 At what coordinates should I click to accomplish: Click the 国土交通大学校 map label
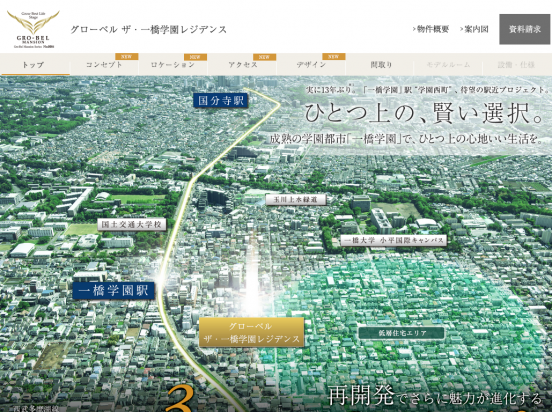[132, 225]
